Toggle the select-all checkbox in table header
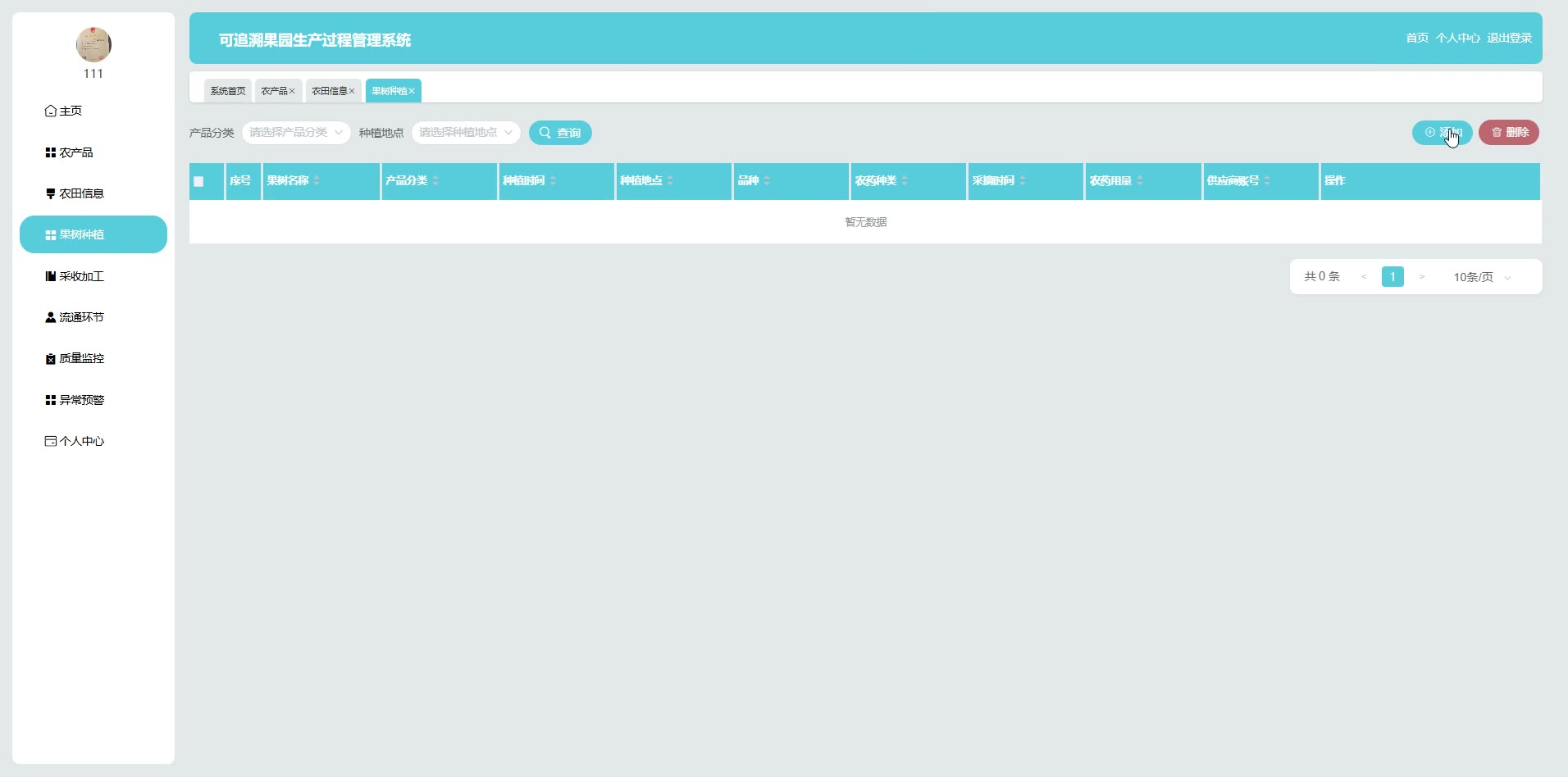The image size is (1568, 777). click(198, 182)
